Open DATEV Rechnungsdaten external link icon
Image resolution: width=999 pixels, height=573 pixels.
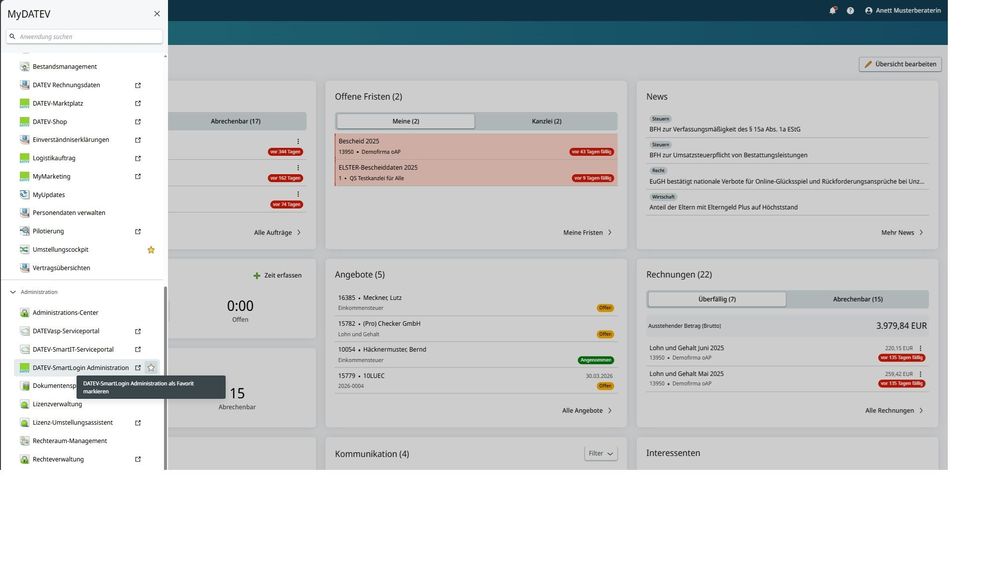click(138, 85)
